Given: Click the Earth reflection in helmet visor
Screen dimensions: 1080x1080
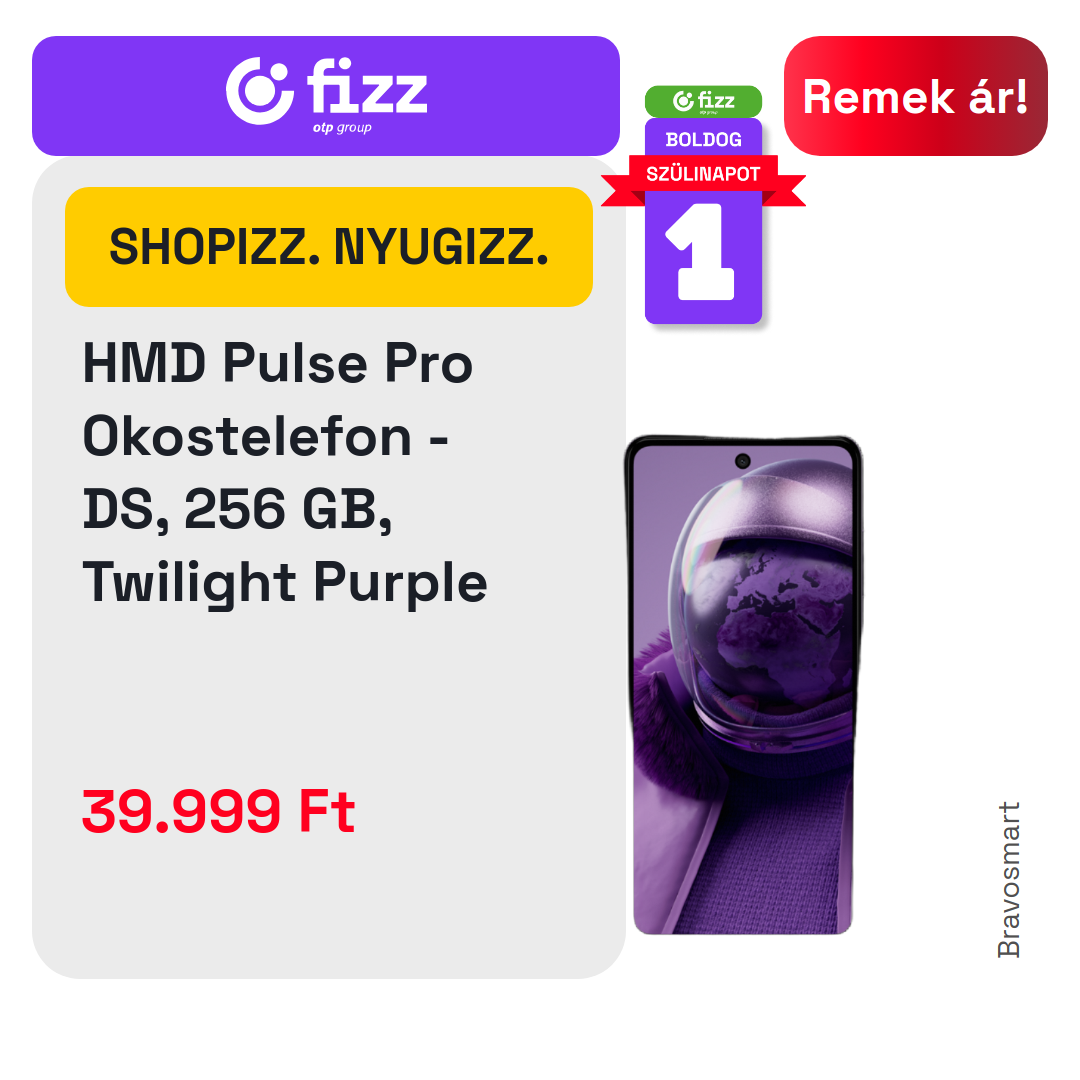Looking at the screenshot, I should pos(778,620).
